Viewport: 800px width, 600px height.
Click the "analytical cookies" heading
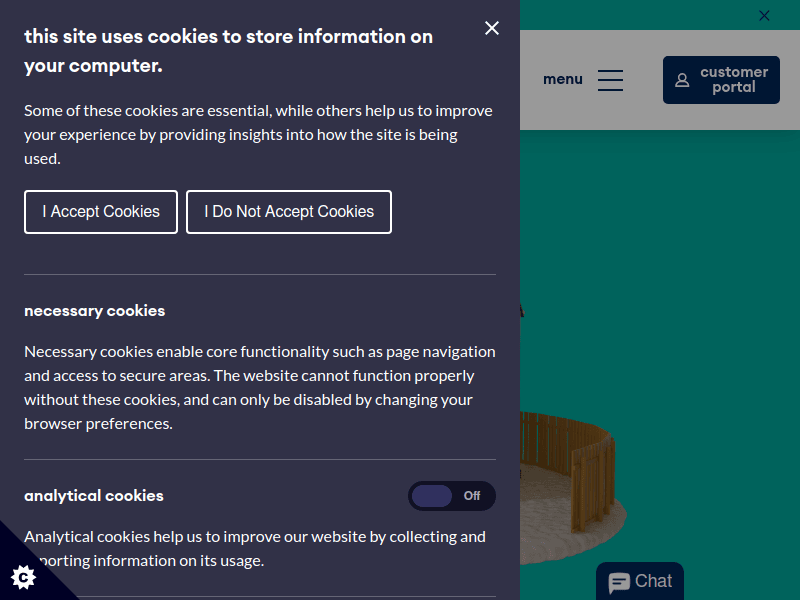pyautogui.click(x=94, y=496)
